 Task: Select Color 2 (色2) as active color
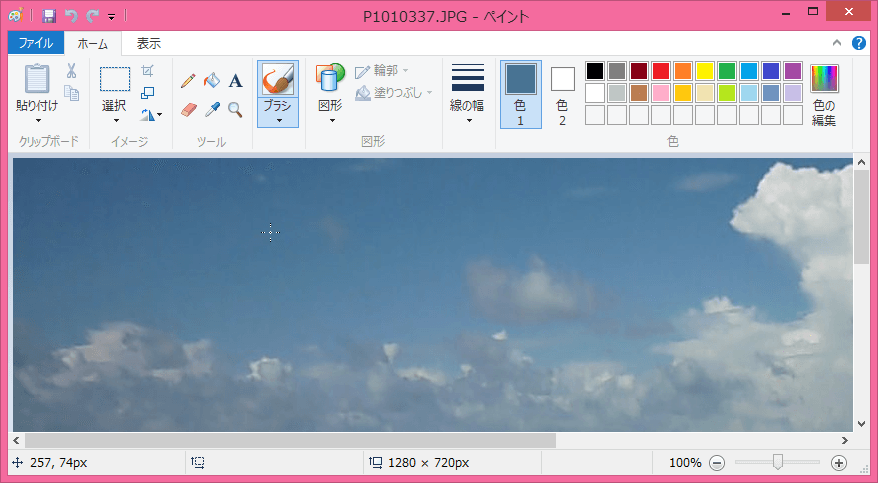point(562,95)
